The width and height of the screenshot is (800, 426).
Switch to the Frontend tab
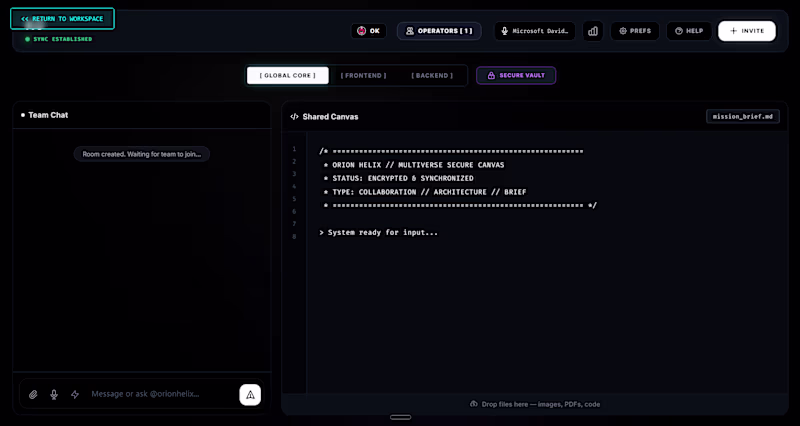click(363, 76)
